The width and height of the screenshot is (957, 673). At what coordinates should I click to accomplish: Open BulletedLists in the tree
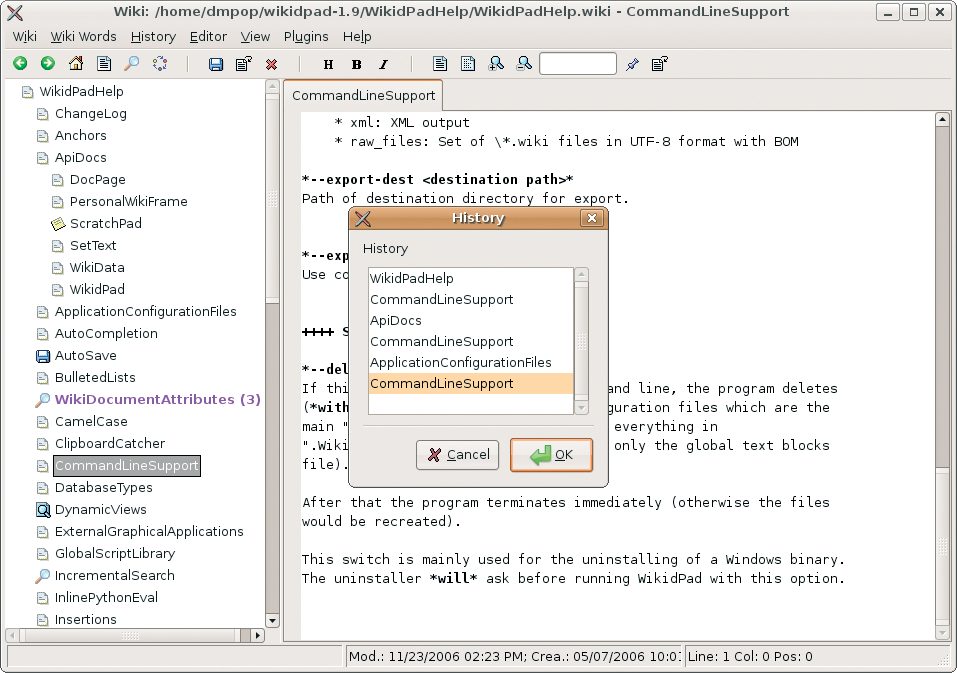coord(95,378)
